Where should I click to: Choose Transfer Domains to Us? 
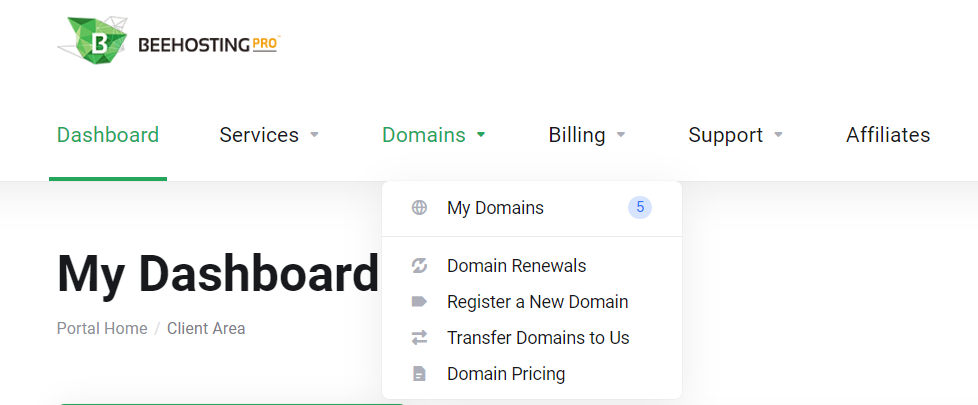click(538, 338)
